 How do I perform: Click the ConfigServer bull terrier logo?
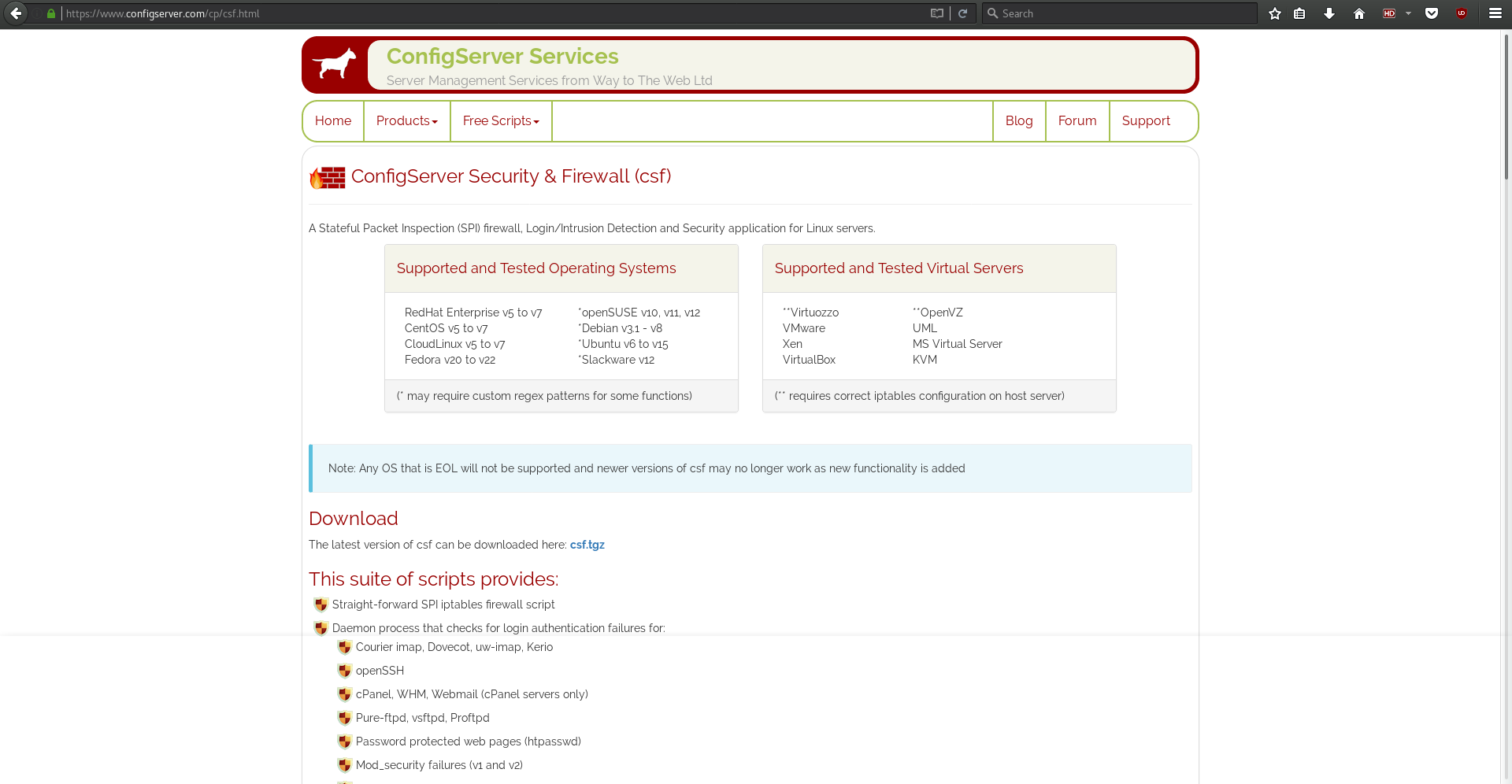click(x=335, y=64)
